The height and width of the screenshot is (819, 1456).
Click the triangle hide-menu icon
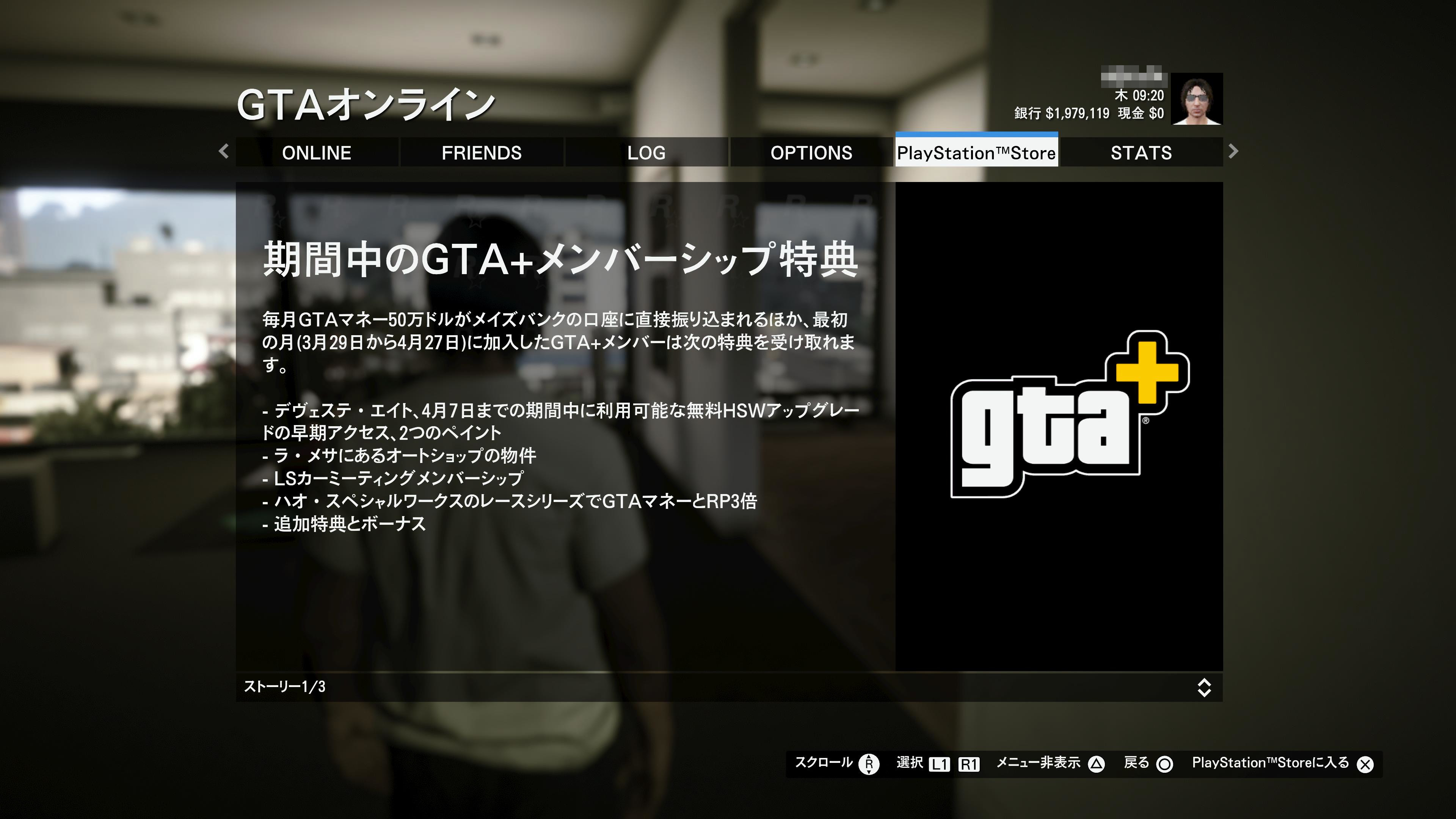point(1096,764)
